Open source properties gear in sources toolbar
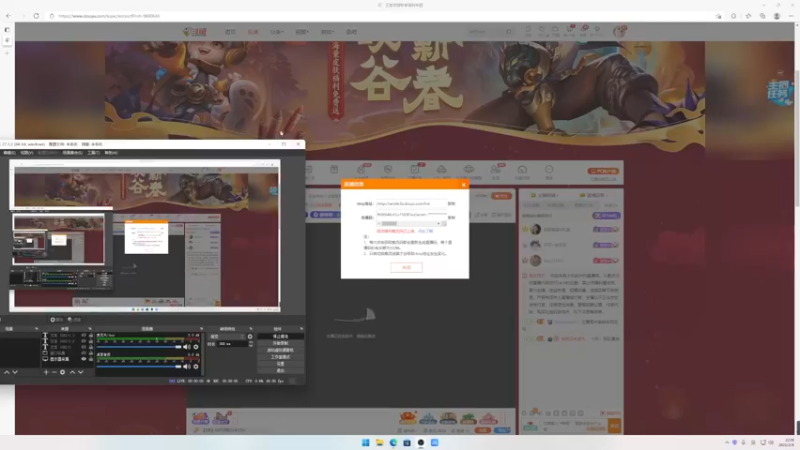 point(62,372)
